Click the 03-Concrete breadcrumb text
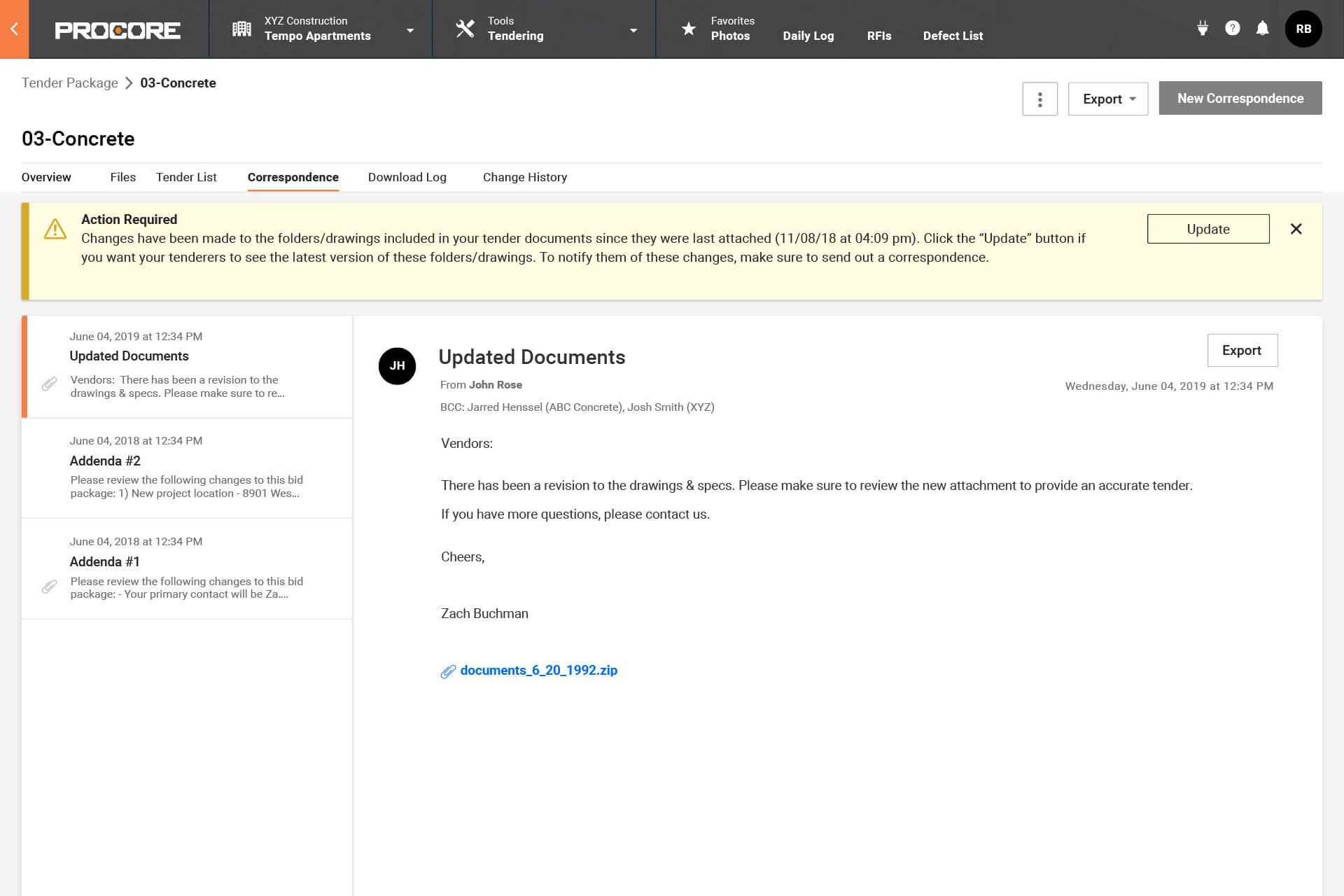The width and height of the screenshot is (1344, 896). [x=178, y=83]
